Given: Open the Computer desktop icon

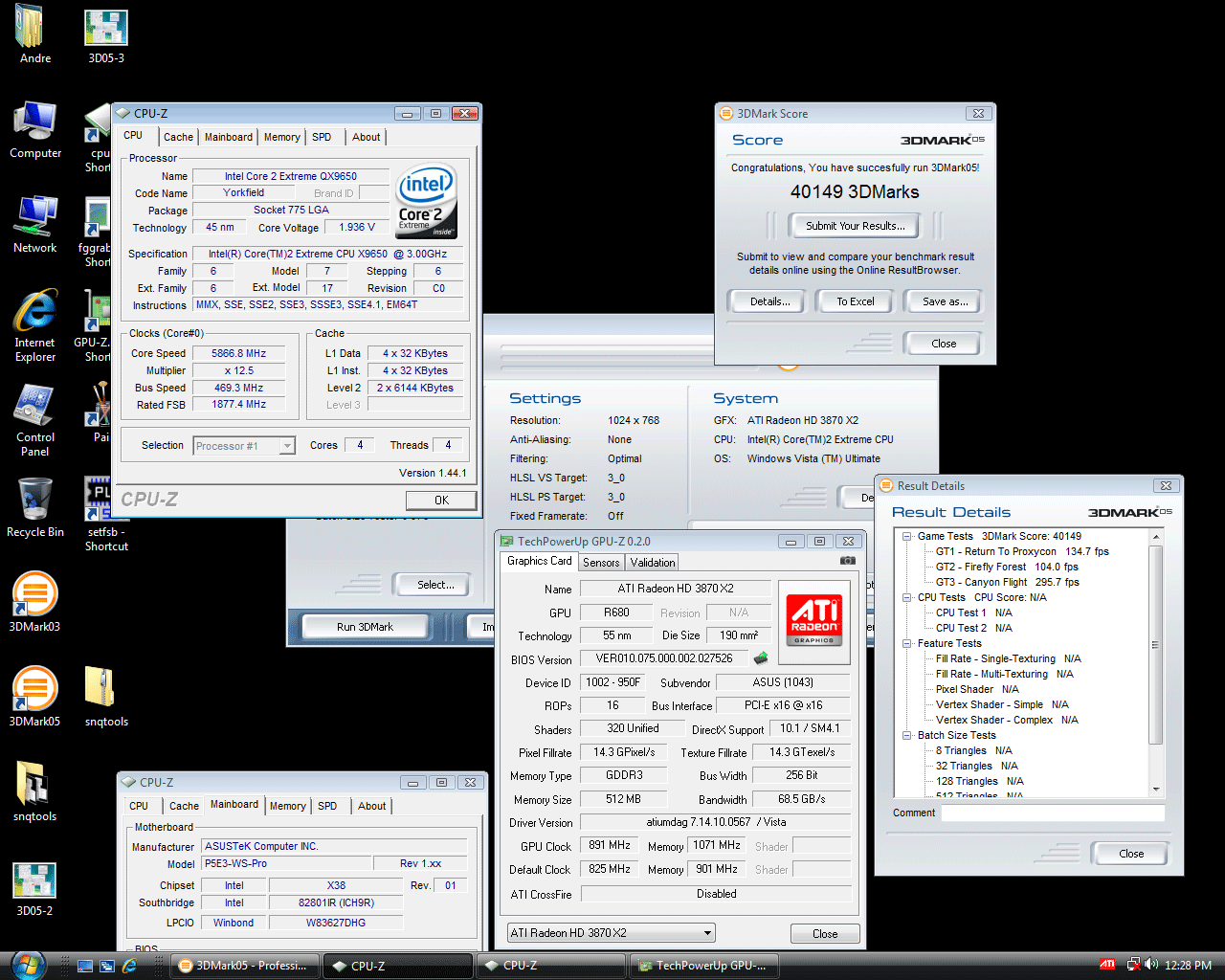Looking at the screenshot, I should point(35,129).
